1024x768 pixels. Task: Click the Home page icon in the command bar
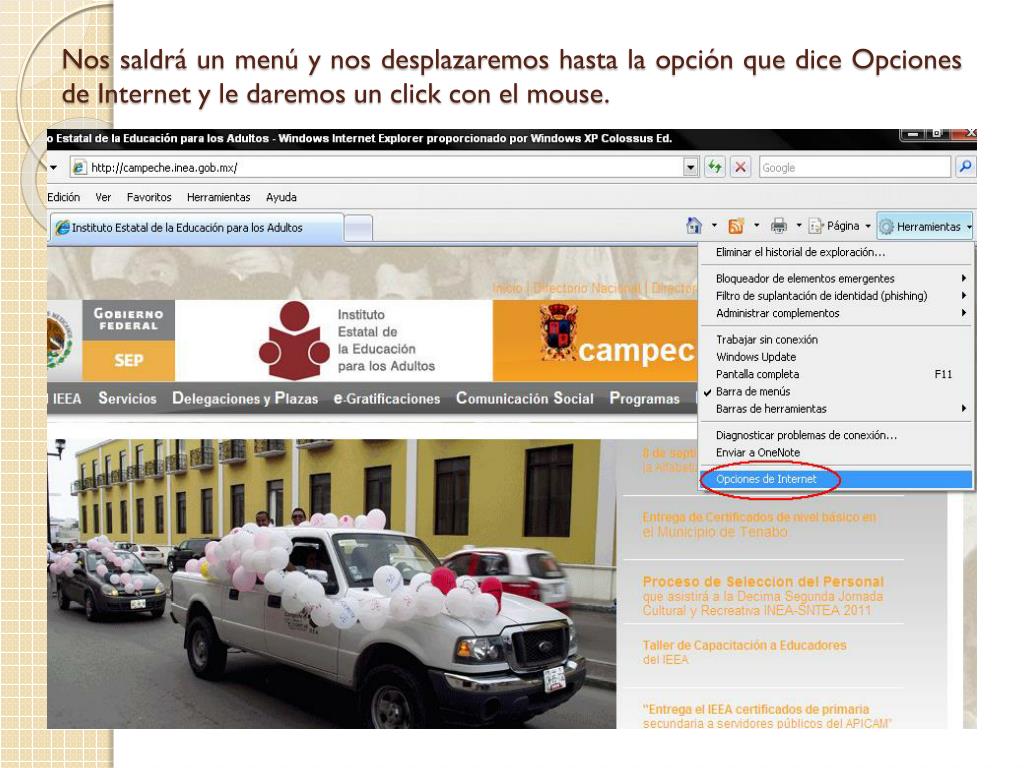pyautogui.click(x=694, y=226)
